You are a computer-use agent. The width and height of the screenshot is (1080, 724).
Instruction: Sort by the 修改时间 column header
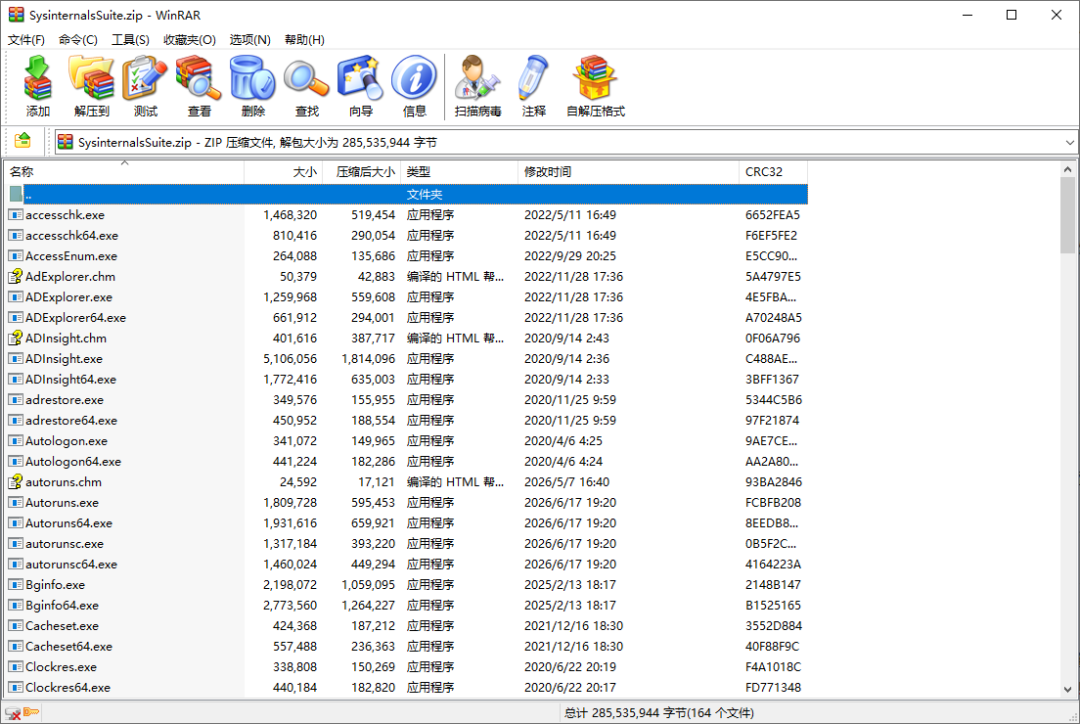pos(628,172)
